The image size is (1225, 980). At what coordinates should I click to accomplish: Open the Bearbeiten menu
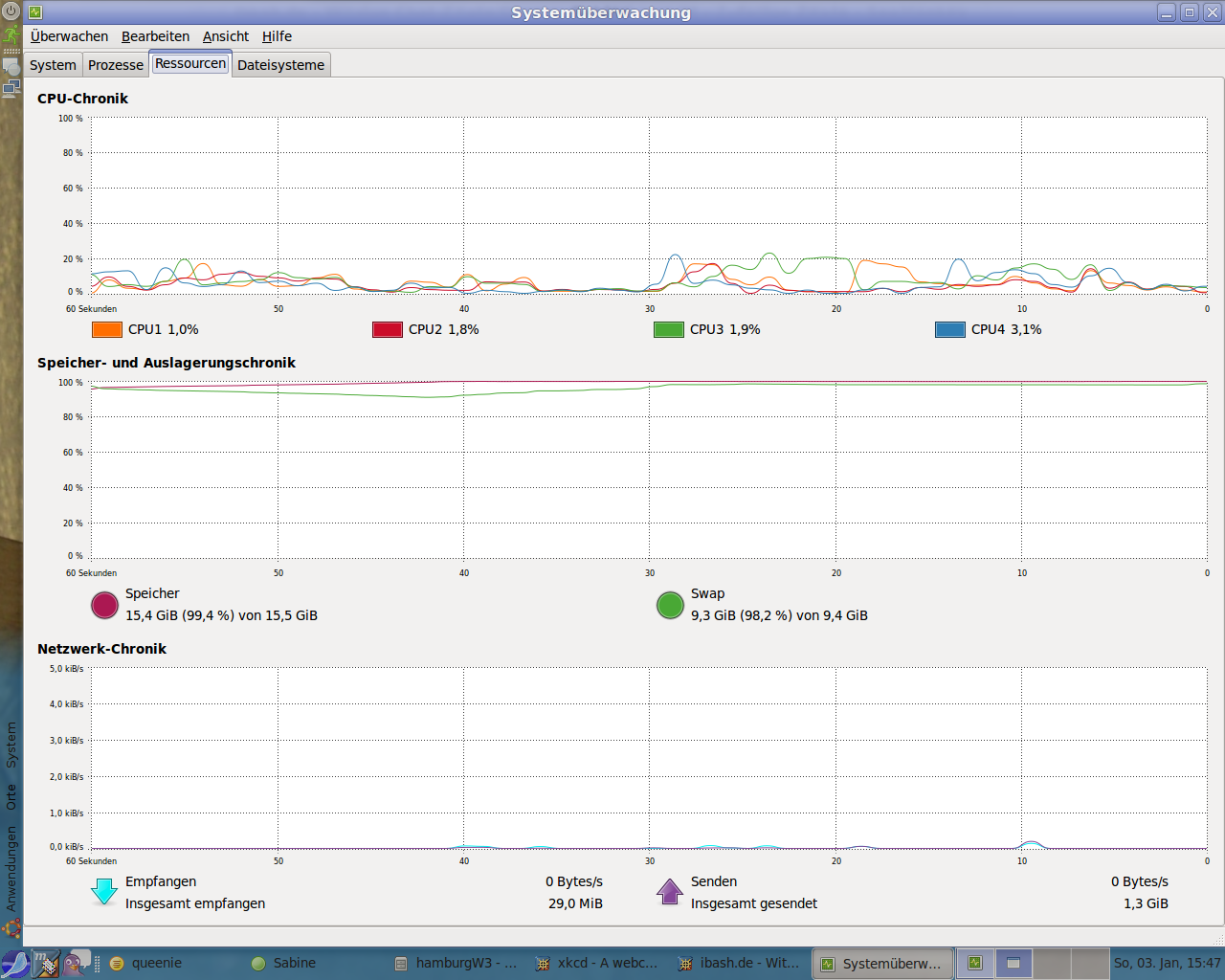coord(155,36)
